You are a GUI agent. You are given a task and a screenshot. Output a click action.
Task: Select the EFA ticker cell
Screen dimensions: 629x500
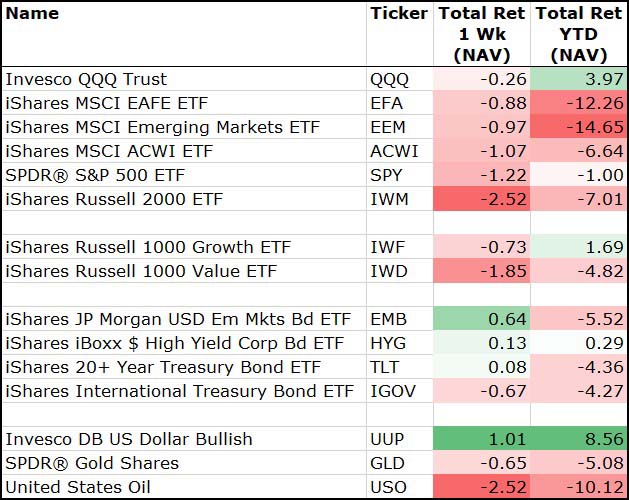pyautogui.click(x=388, y=103)
